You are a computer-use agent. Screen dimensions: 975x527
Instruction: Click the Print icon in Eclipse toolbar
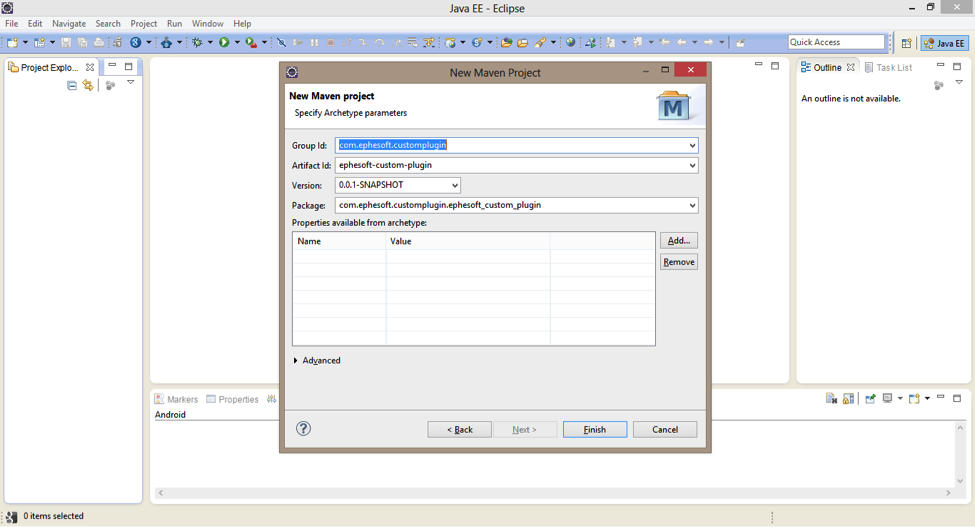click(99, 42)
